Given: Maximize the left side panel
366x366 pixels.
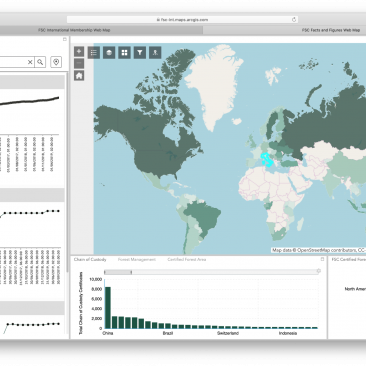Looking at the screenshot, I should [x=65, y=39].
